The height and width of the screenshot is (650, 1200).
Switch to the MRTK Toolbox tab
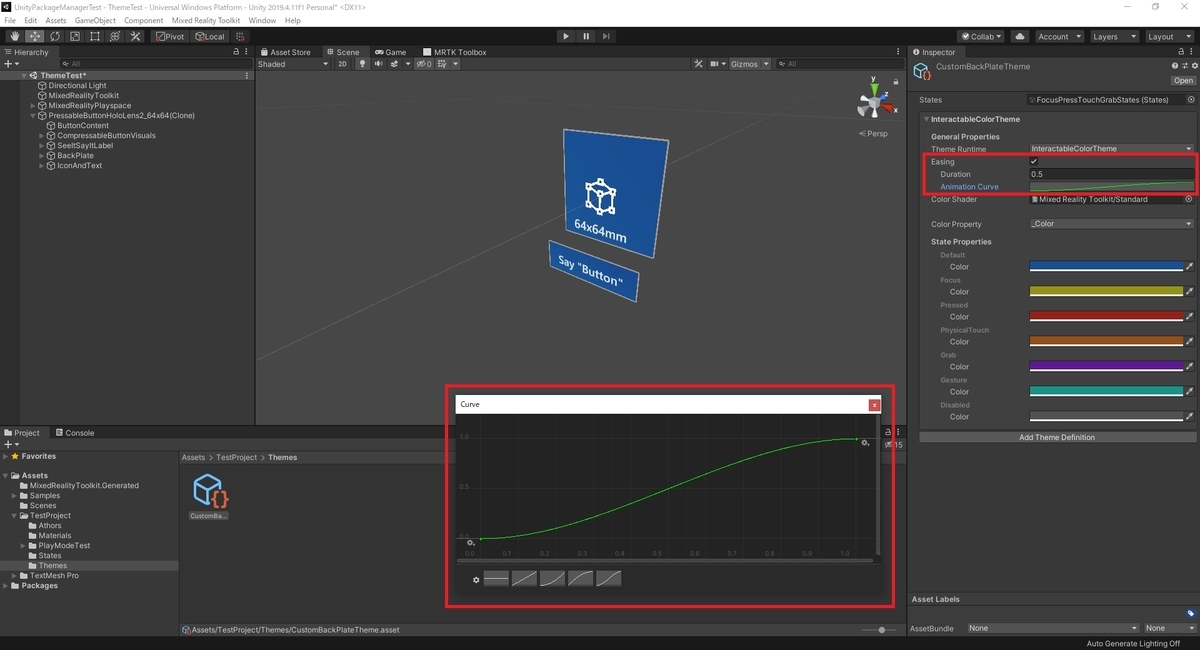tap(455, 52)
